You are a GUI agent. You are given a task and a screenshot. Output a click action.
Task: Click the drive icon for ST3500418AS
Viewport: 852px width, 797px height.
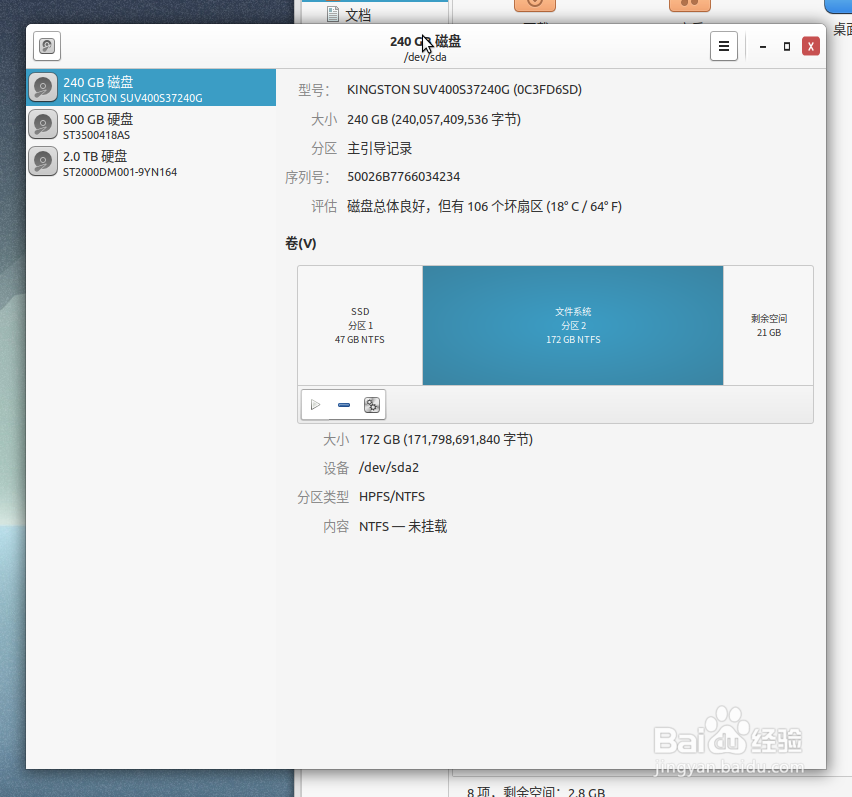pyautogui.click(x=42, y=124)
